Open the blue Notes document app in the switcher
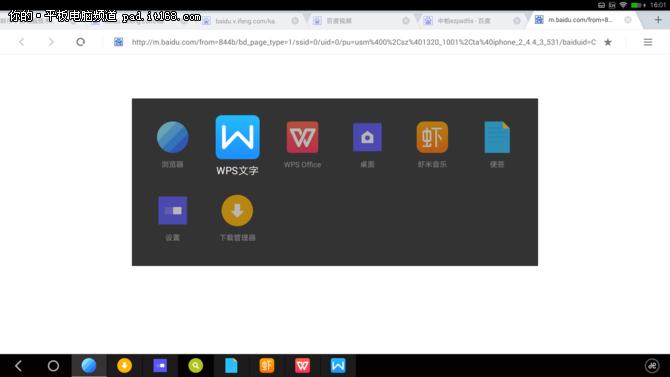 [497, 137]
